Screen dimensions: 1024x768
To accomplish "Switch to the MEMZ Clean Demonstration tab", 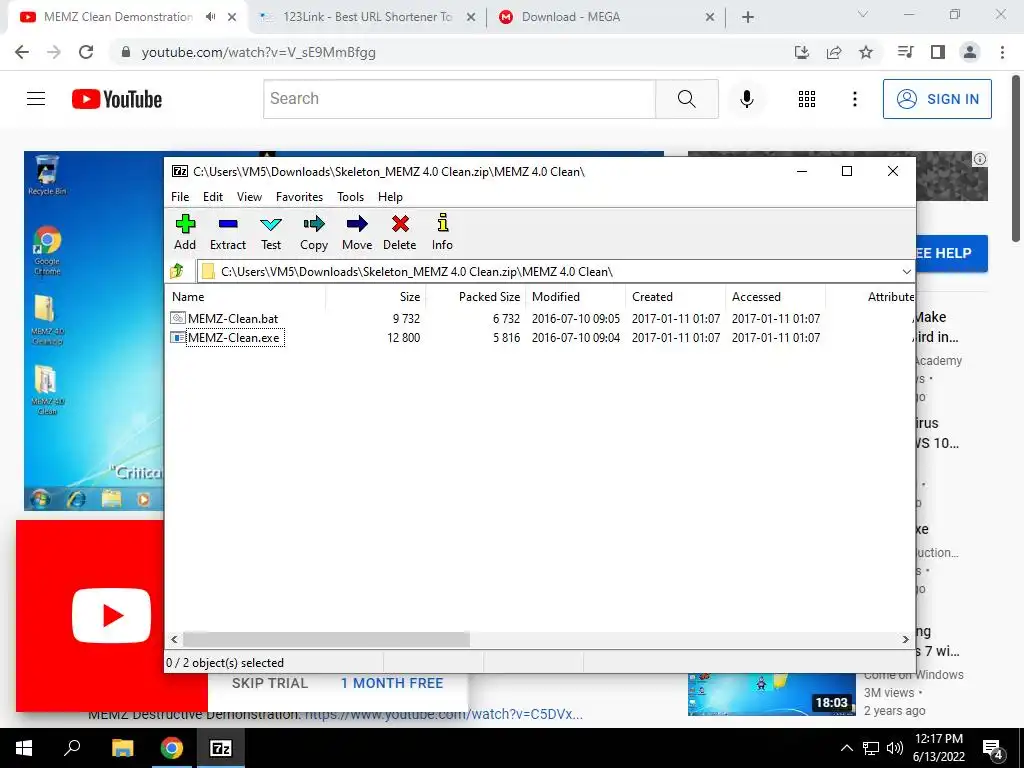I will click(118, 17).
